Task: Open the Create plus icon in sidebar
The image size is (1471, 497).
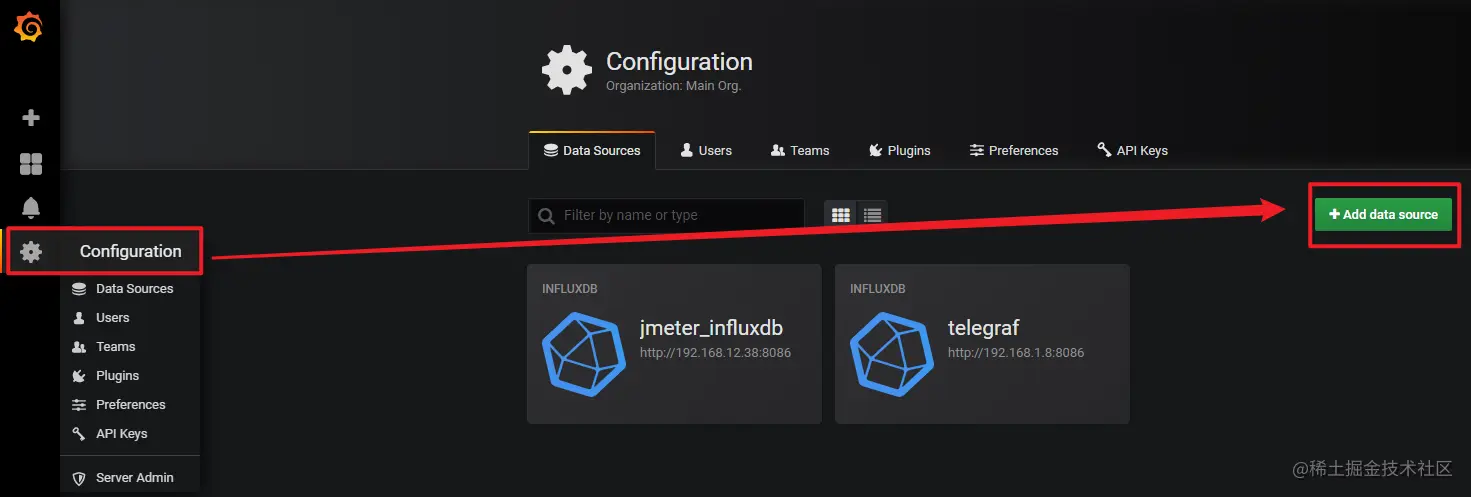Action: coord(31,117)
